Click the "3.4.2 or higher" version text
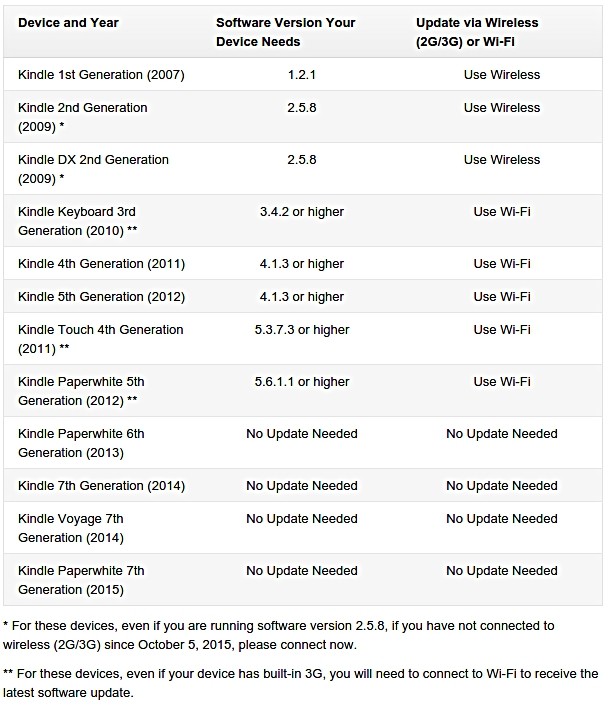 [301, 212]
